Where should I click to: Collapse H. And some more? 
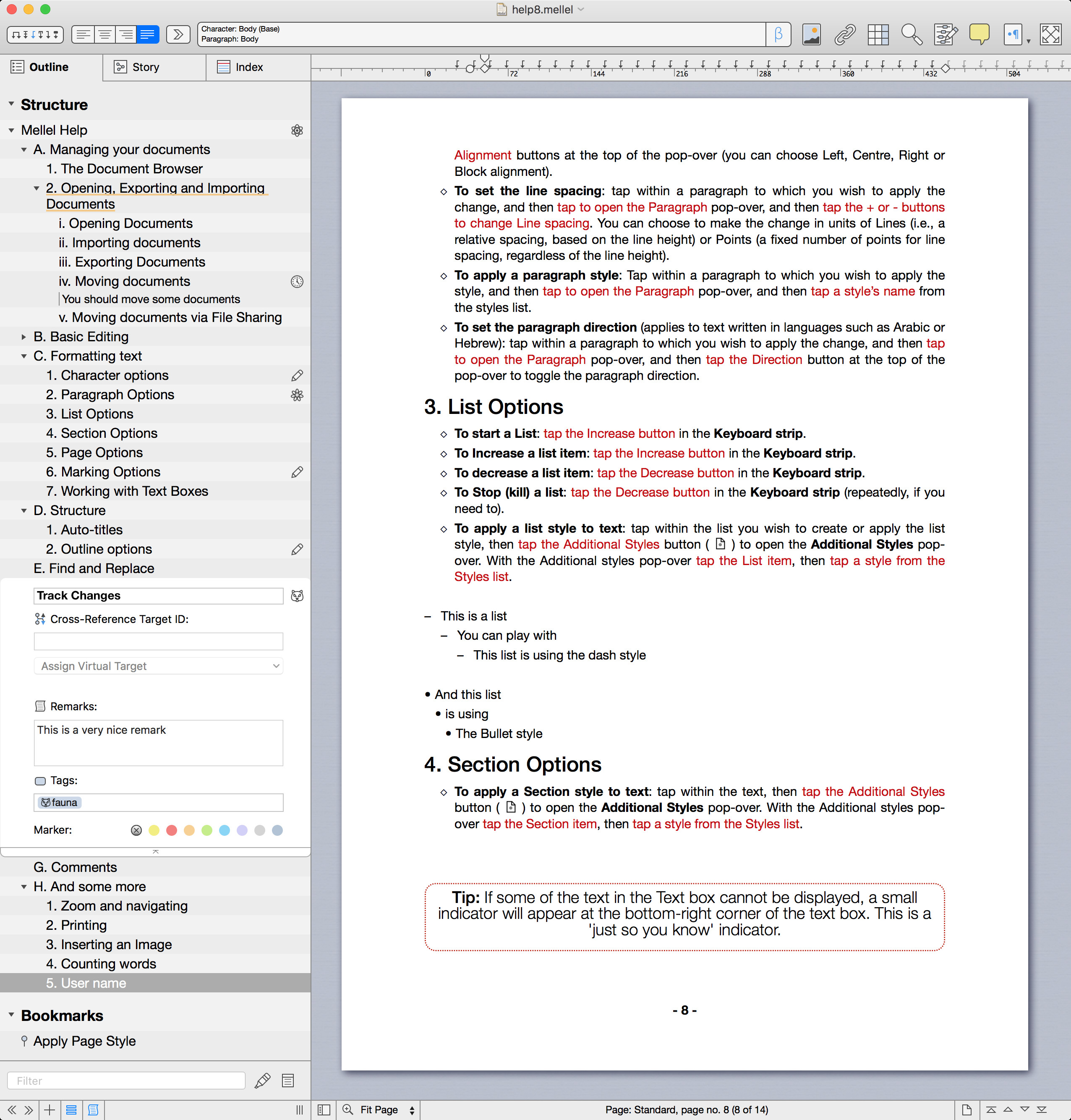(x=24, y=887)
